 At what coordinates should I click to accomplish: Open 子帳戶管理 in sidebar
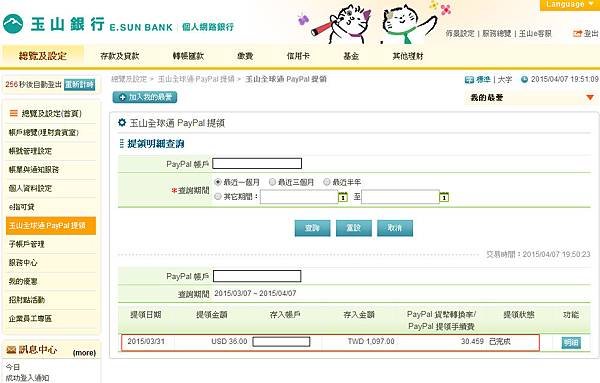tap(26, 244)
